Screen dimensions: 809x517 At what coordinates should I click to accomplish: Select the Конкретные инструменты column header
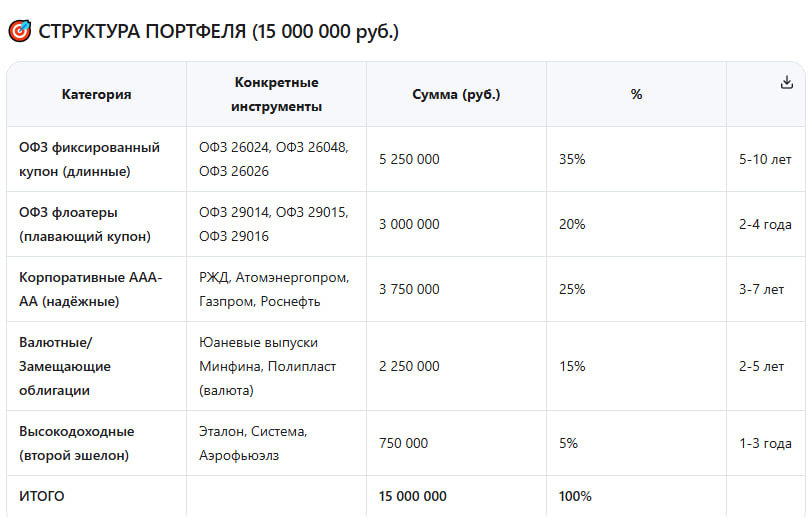276,94
